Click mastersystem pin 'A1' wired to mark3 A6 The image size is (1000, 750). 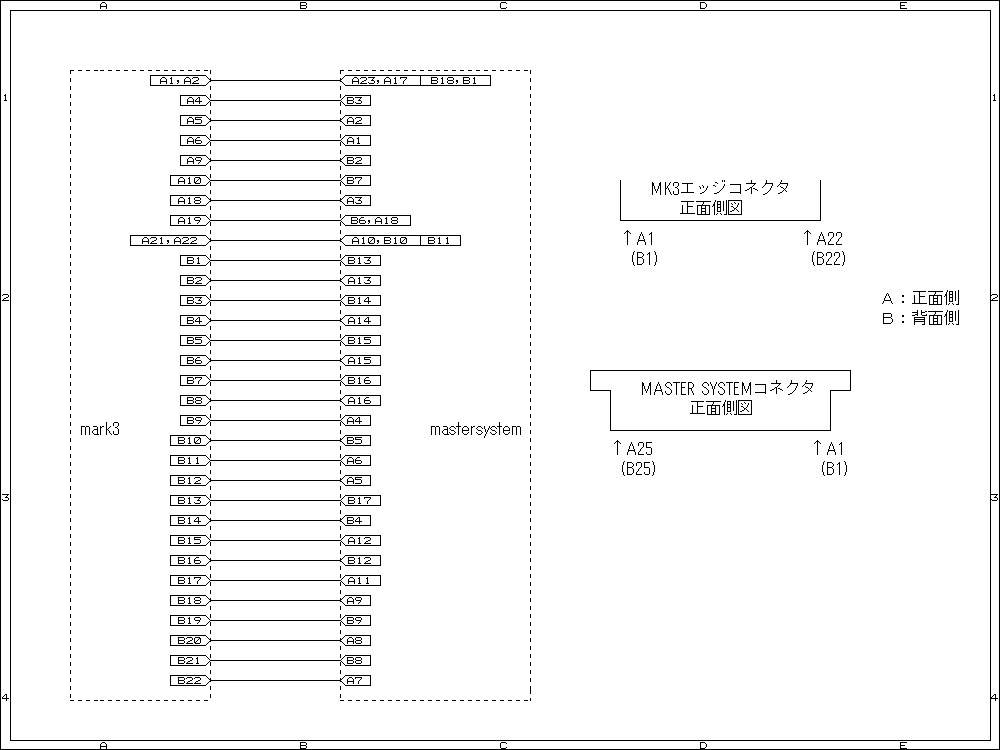(x=355, y=140)
